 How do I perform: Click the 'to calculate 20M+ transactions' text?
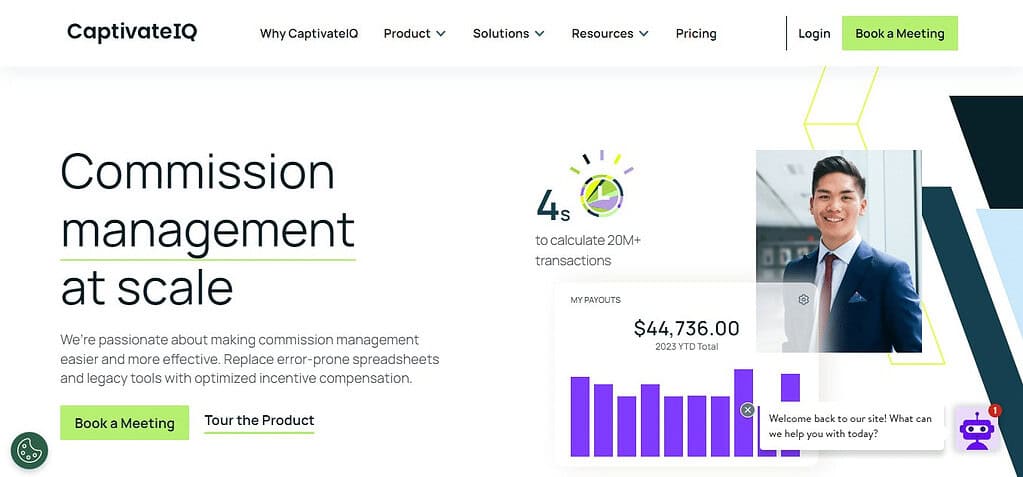pos(588,251)
